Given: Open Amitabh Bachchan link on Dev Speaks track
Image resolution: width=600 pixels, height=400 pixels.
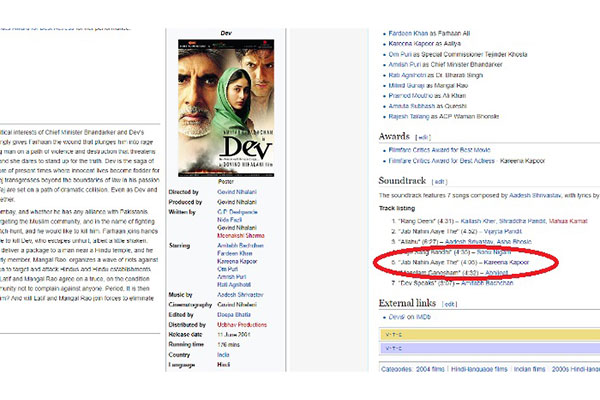Looking at the screenshot, I should (487, 283).
